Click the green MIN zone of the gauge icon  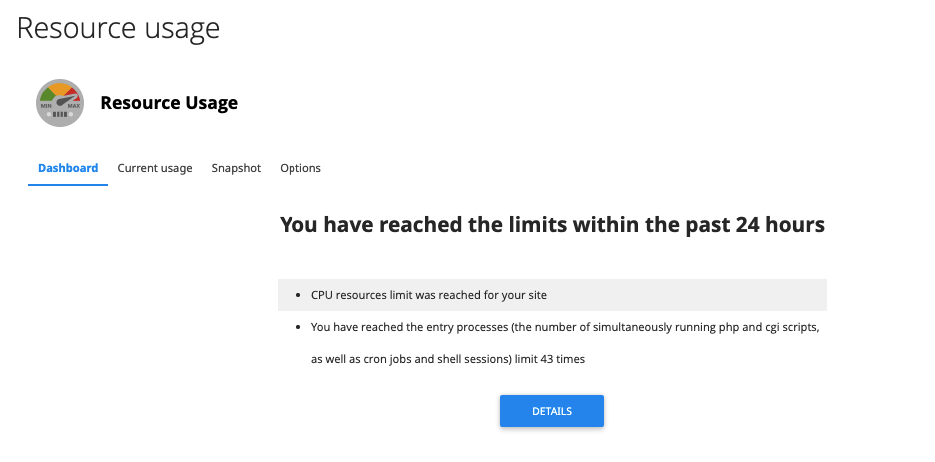47,96
